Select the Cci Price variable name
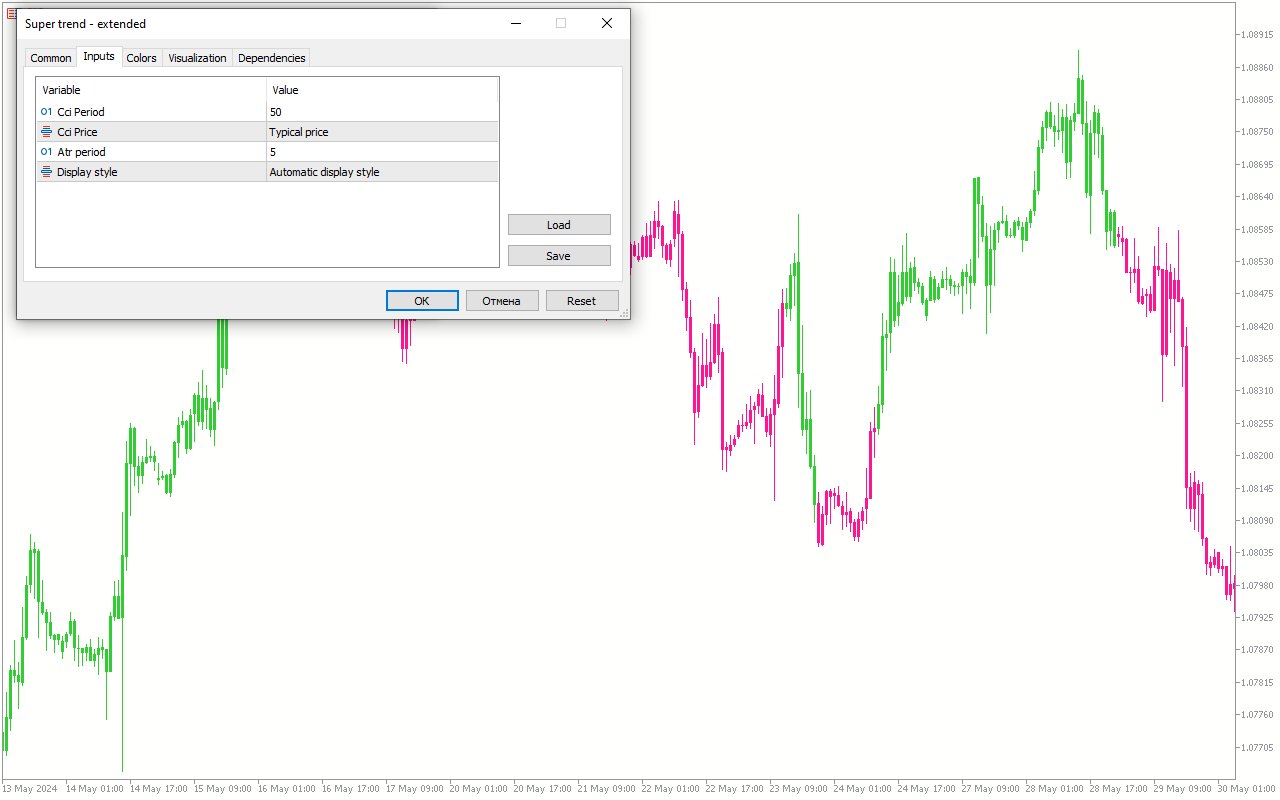Screen dimensions: 1280x800 pos(77,132)
